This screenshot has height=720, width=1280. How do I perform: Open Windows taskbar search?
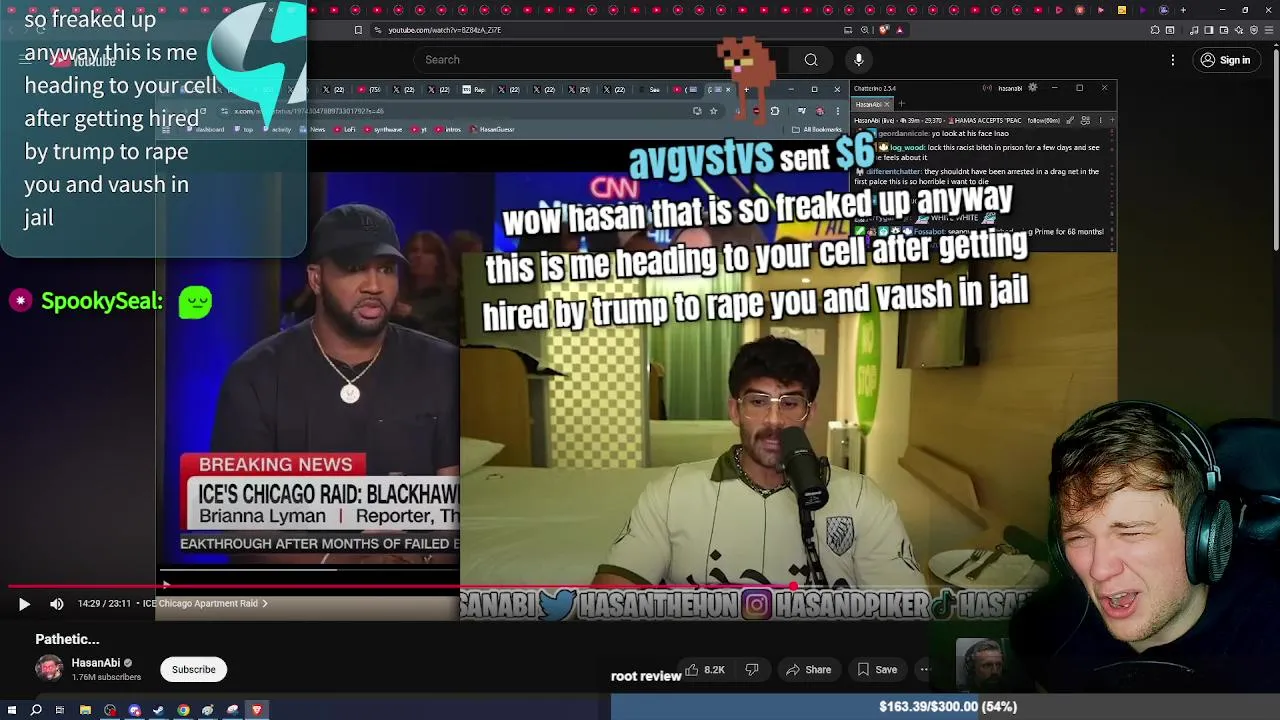[x=36, y=710]
